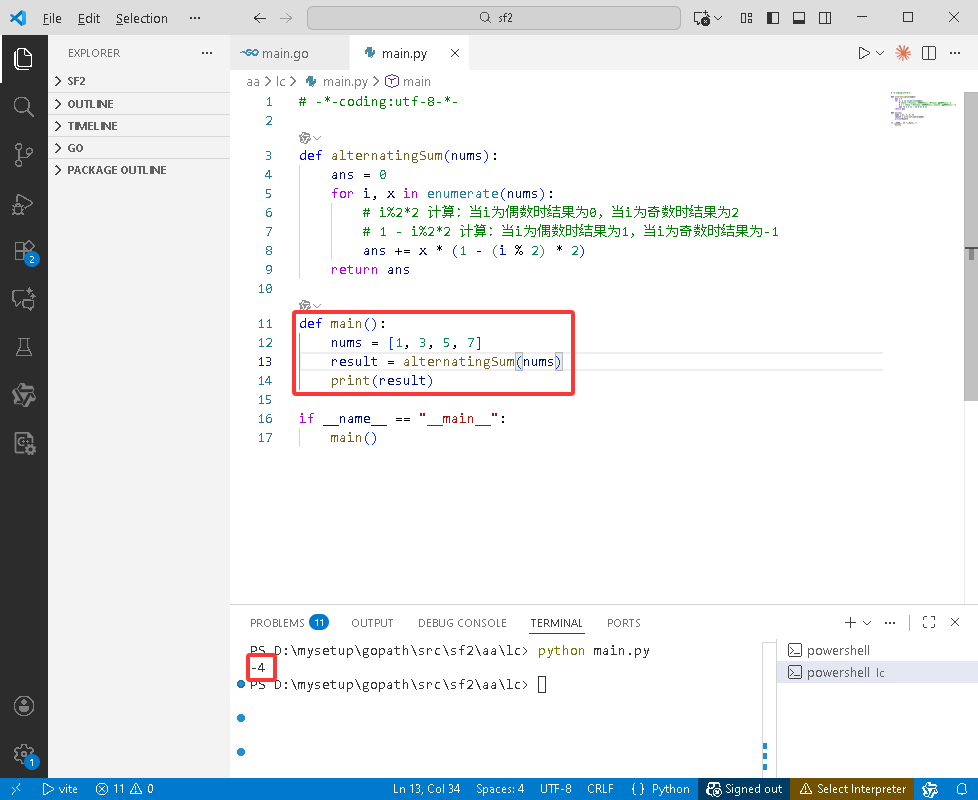Open the Edit menu

(x=89, y=18)
